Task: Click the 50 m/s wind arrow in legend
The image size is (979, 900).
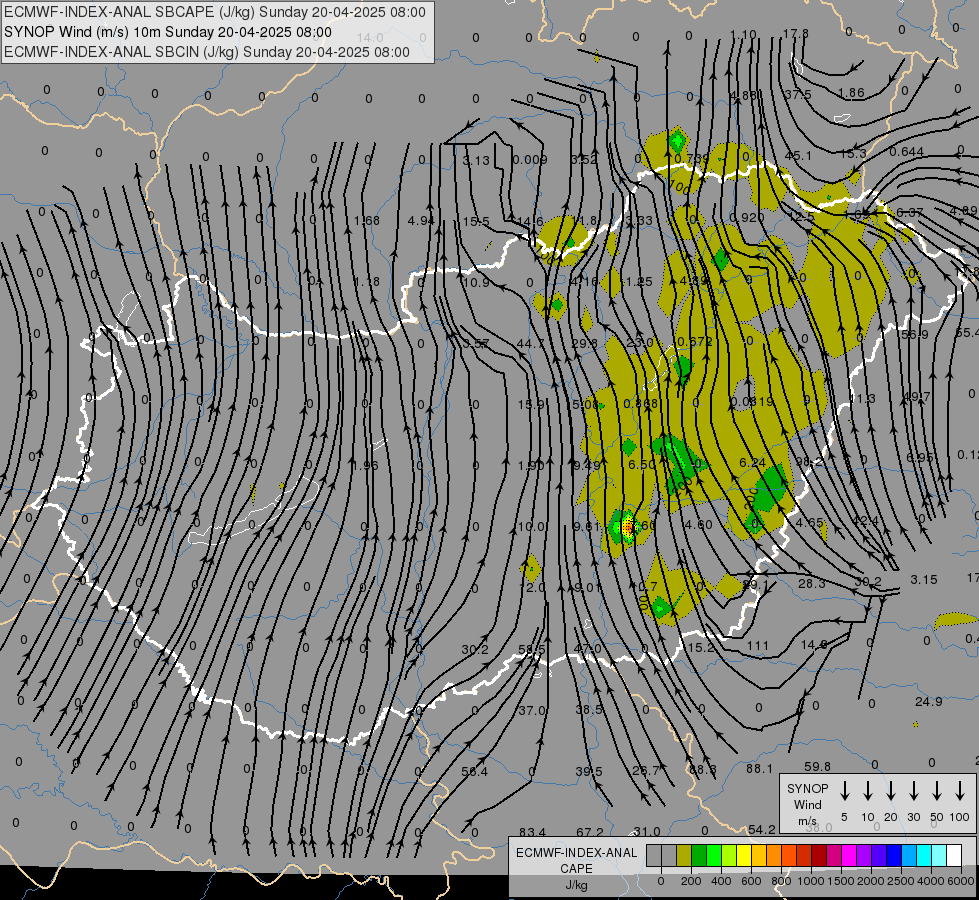Action: 937,791
